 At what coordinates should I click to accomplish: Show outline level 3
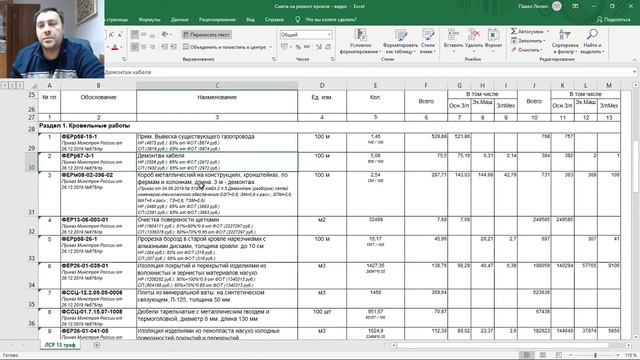(x=20, y=85)
